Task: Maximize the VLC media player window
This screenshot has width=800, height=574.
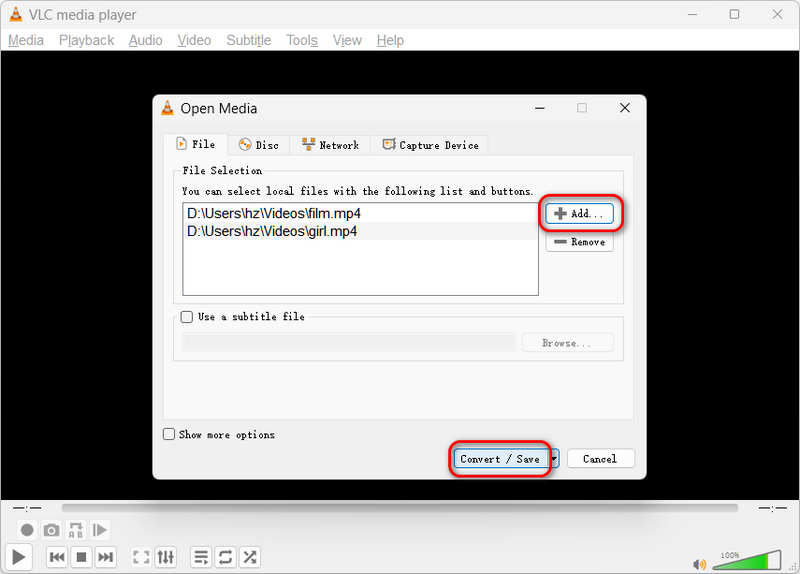Action: [734, 14]
